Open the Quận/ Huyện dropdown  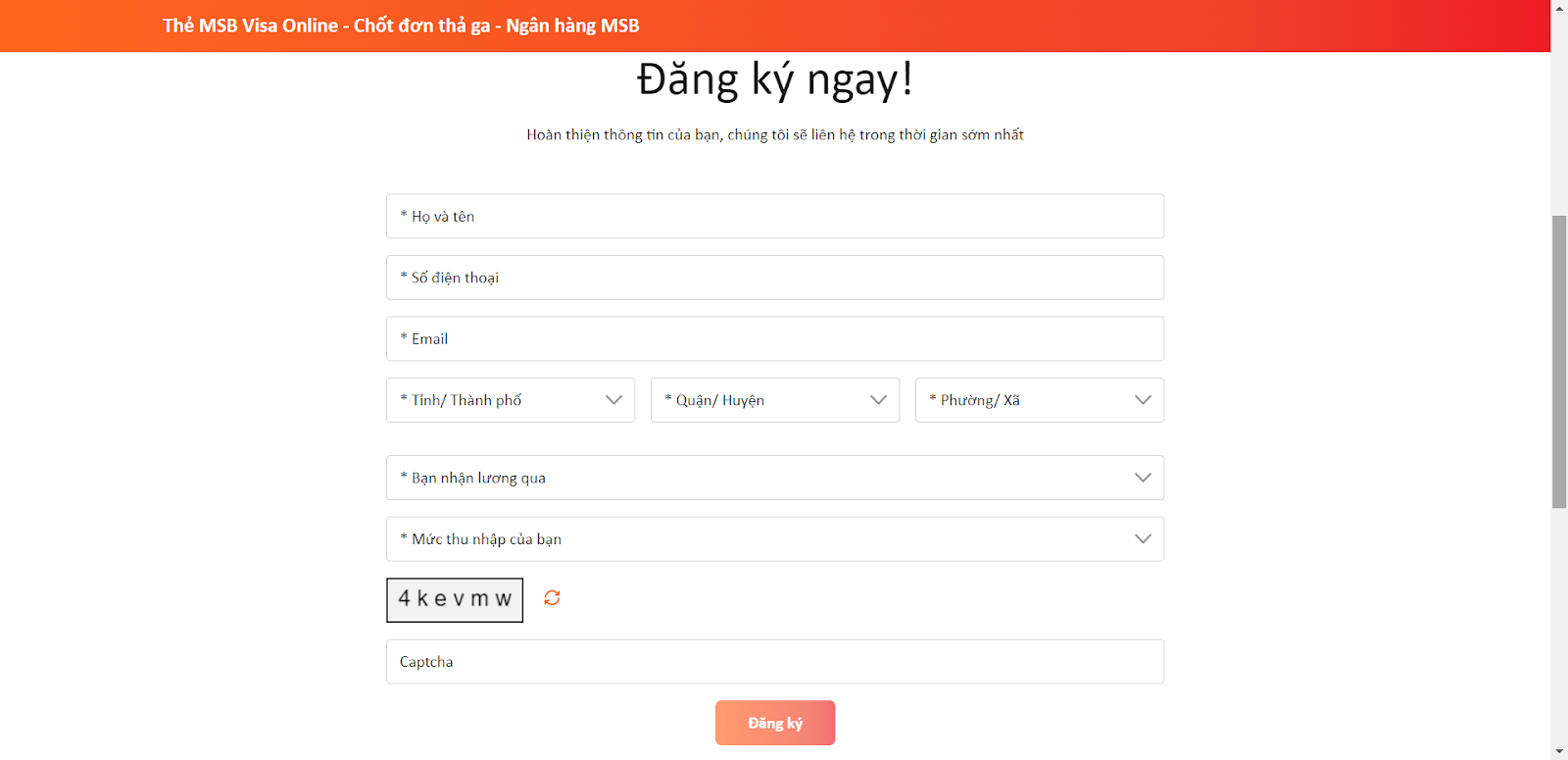point(775,400)
